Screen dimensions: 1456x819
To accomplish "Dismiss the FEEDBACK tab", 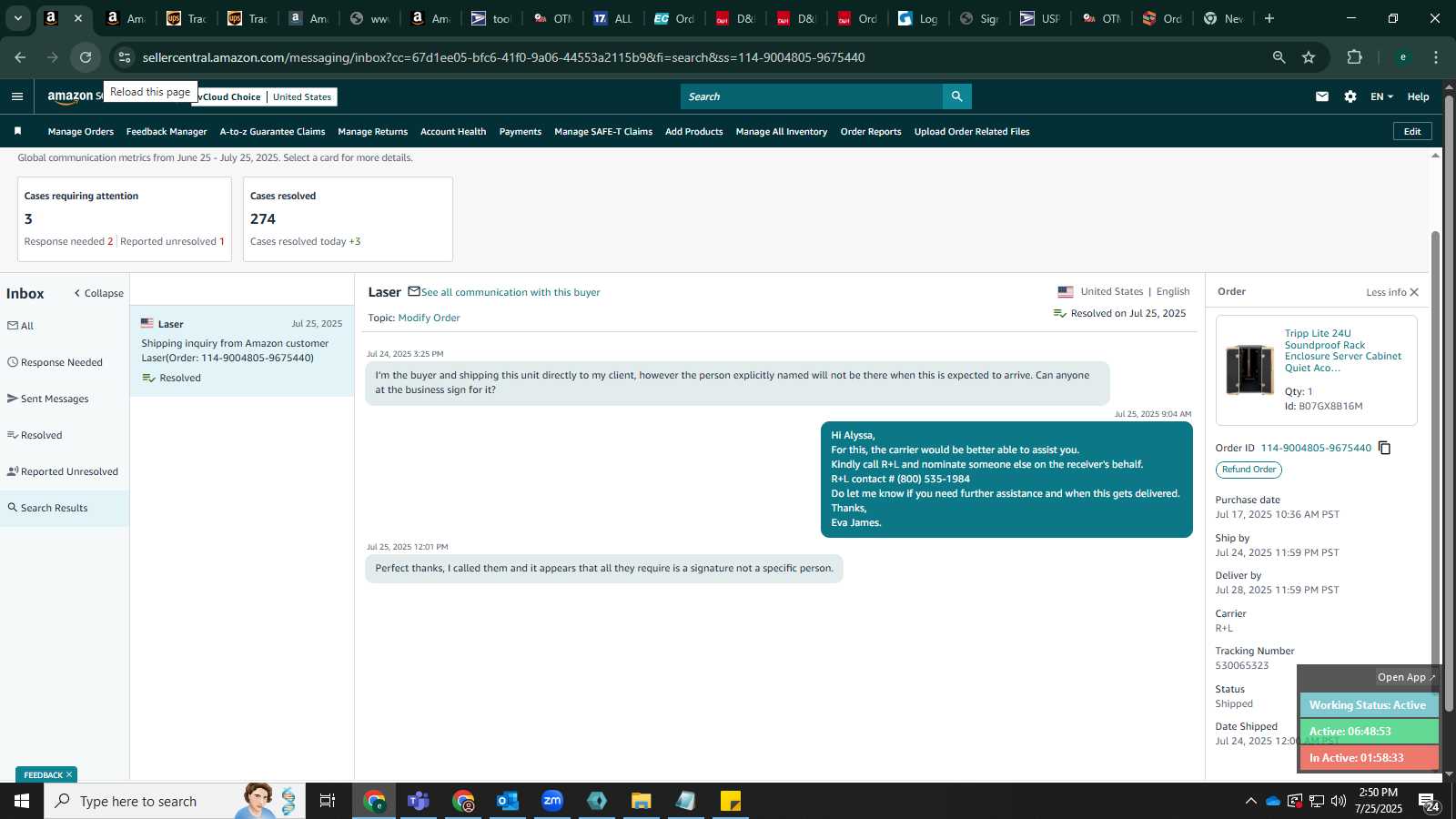I will 68,774.
